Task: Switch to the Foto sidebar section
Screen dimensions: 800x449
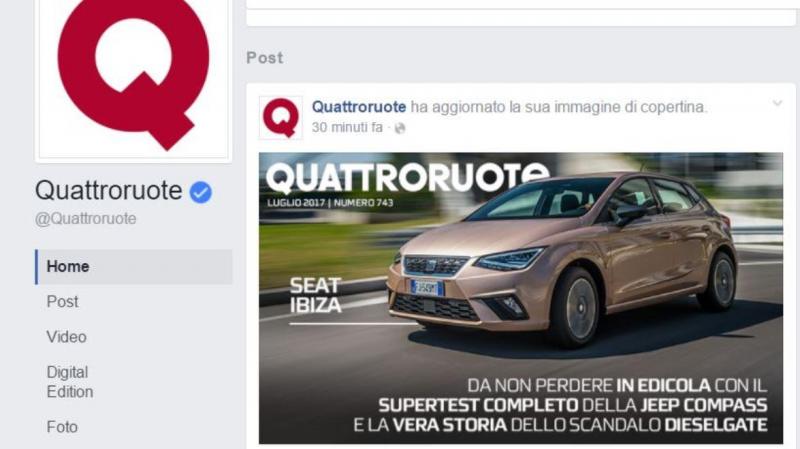Action: [x=62, y=427]
